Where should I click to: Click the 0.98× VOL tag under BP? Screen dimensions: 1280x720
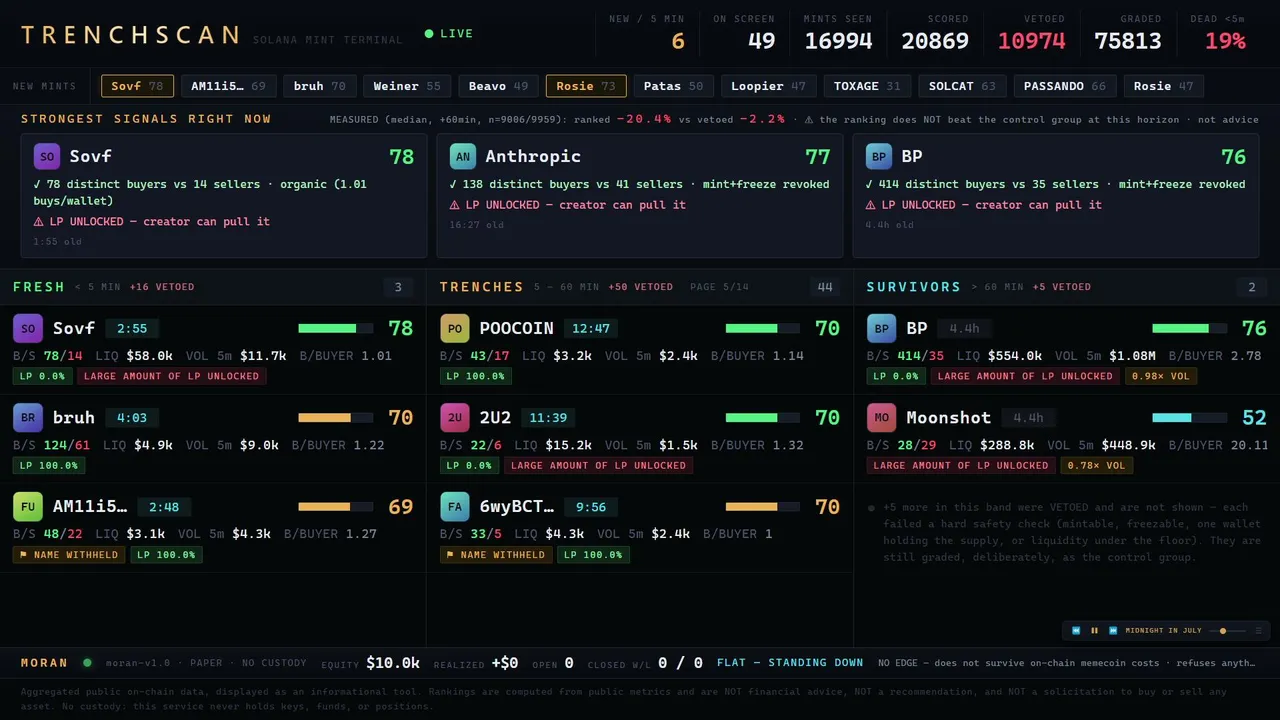click(x=1161, y=376)
